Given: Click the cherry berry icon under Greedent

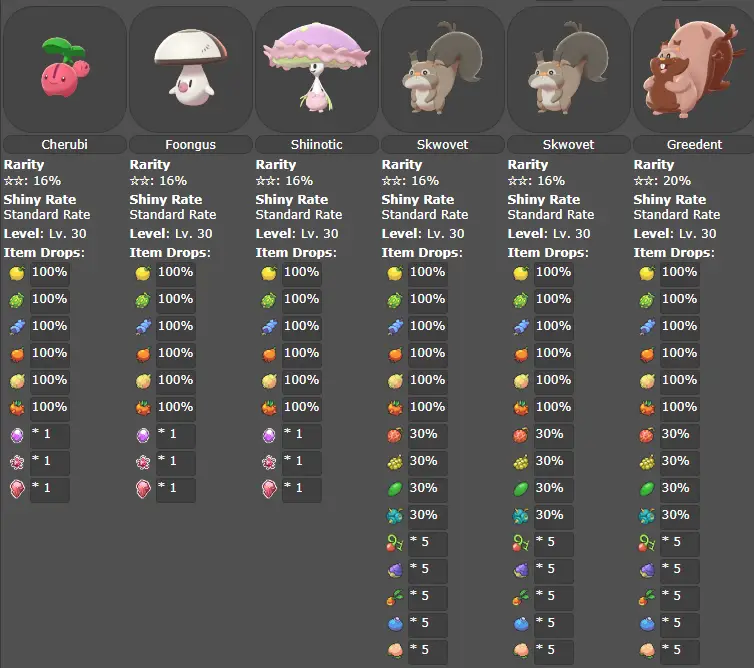Looking at the screenshot, I should point(646,543).
